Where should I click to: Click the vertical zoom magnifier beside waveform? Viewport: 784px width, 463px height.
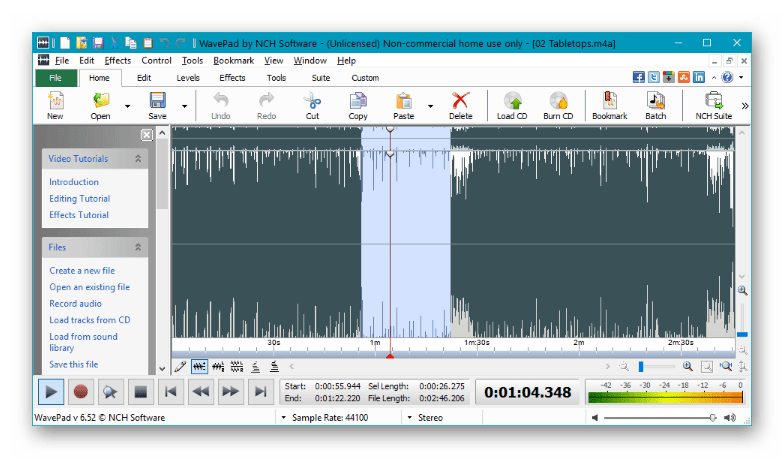[x=742, y=290]
